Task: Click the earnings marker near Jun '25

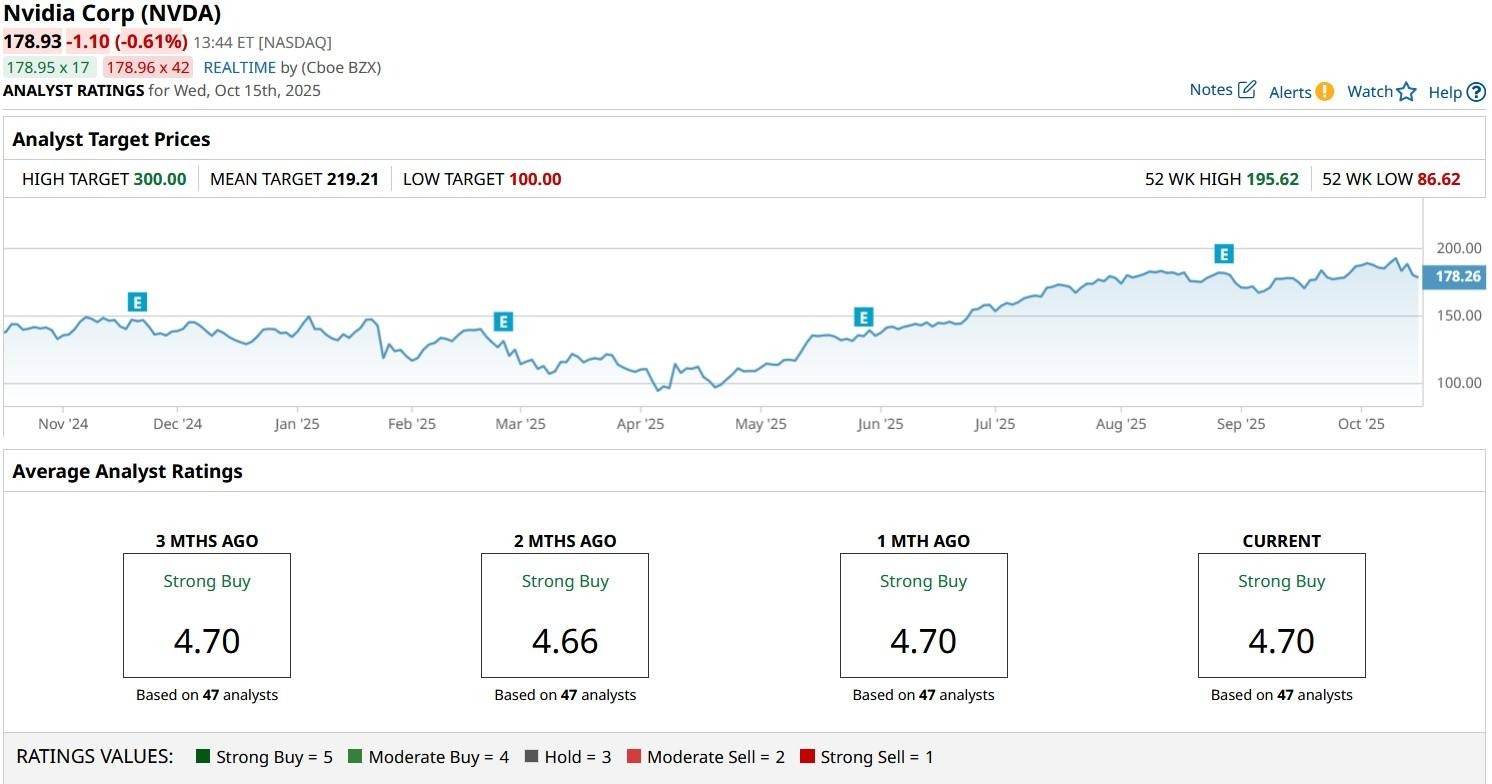Action: (x=864, y=318)
